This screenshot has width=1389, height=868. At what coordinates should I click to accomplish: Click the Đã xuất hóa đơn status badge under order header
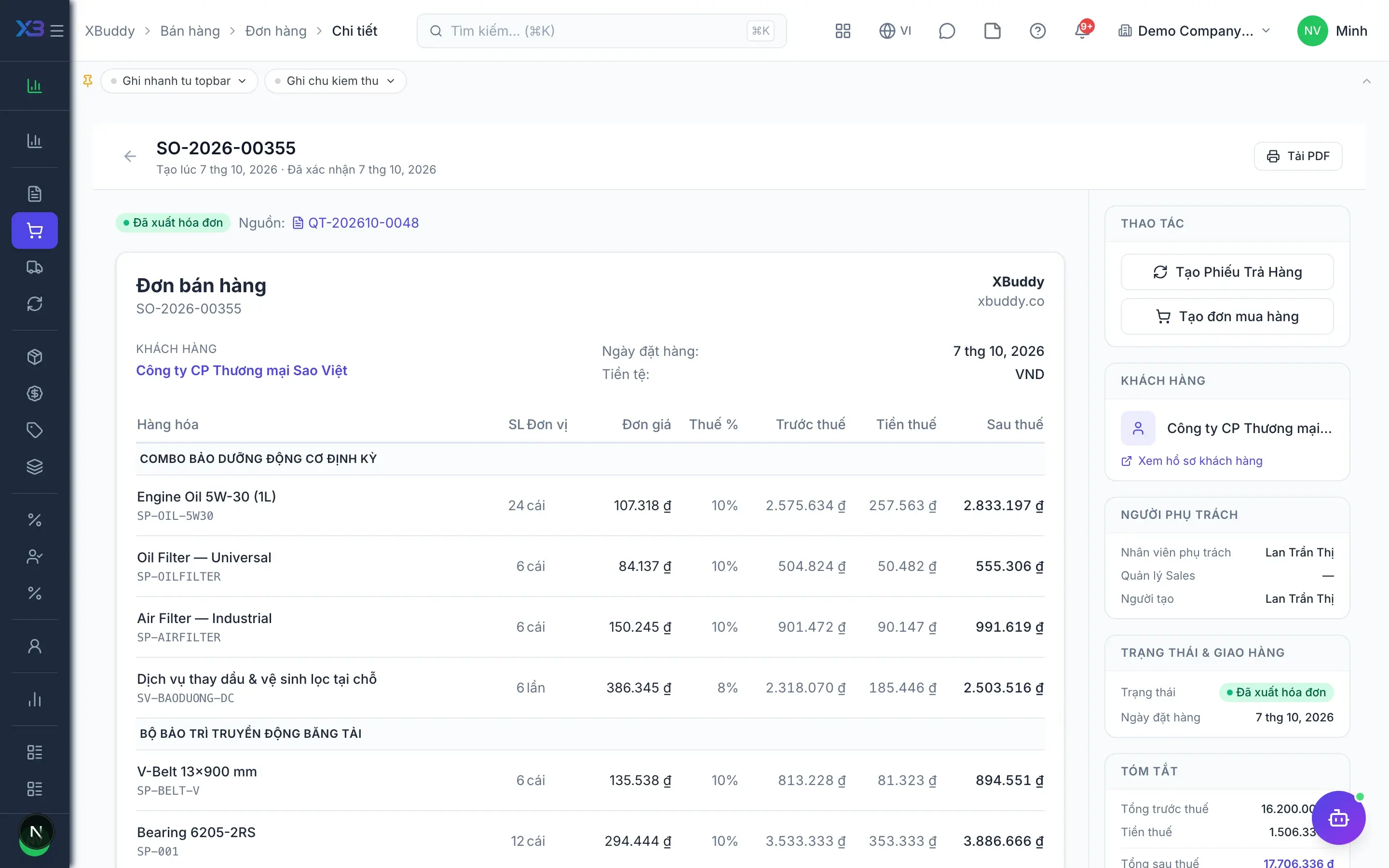click(x=173, y=223)
